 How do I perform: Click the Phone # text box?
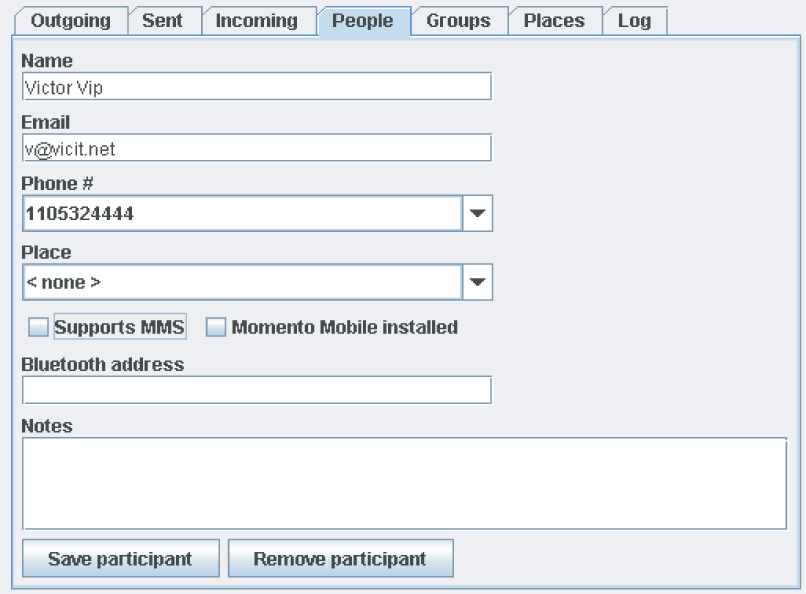click(241, 213)
